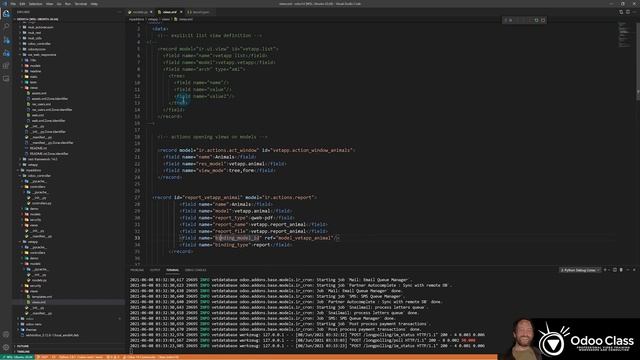640x360 pixels.
Task: Create a new terminal with plus icon
Action: click(605, 270)
